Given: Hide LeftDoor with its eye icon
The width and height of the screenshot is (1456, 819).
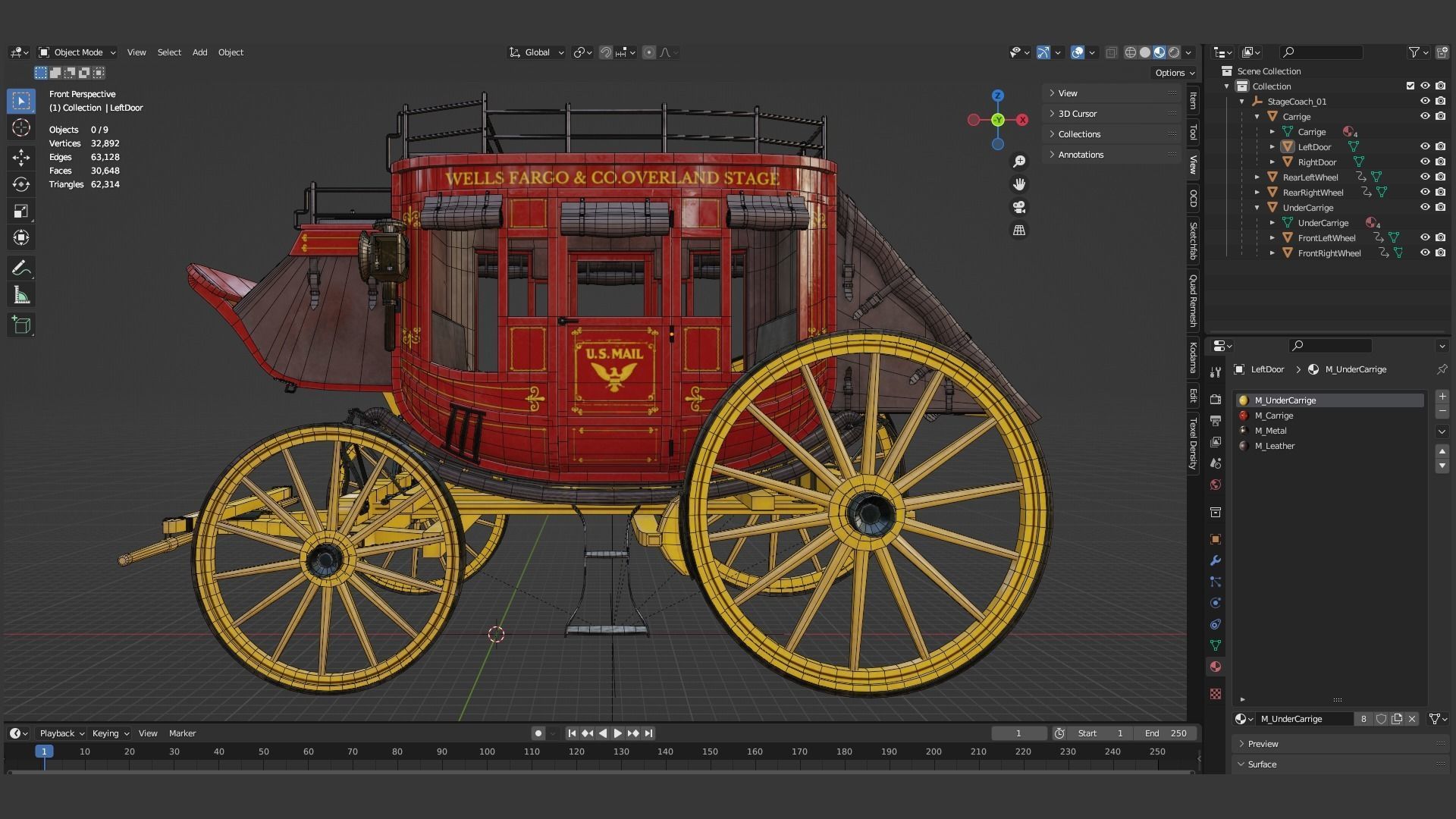Looking at the screenshot, I should pyautogui.click(x=1425, y=146).
